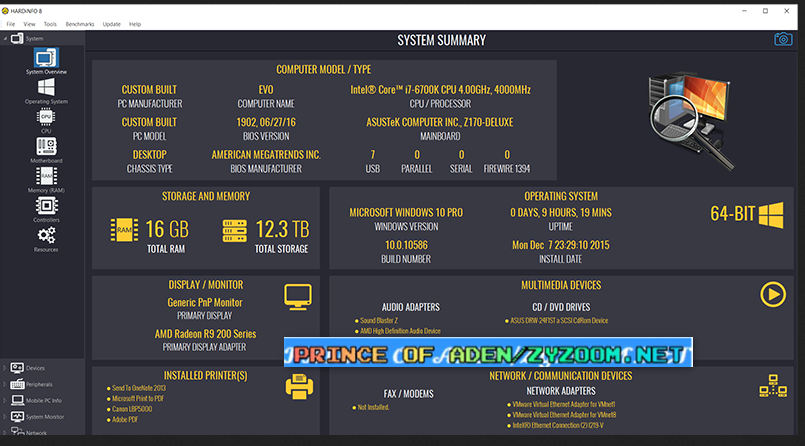
Task: Click the Intel Ethernet Connection I219-V entry
Action: click(558, 425)
